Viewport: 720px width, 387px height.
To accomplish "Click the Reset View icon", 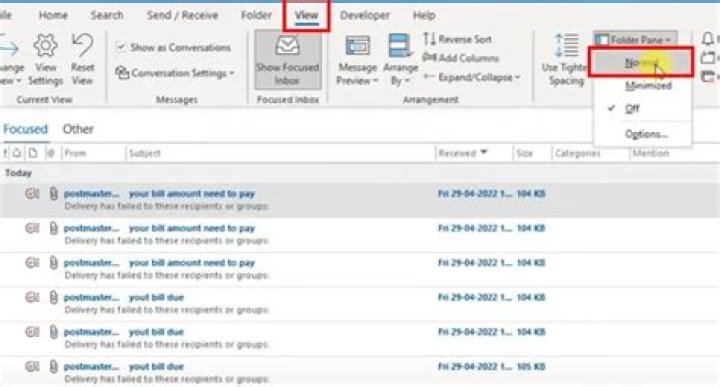I will (83, 46).
